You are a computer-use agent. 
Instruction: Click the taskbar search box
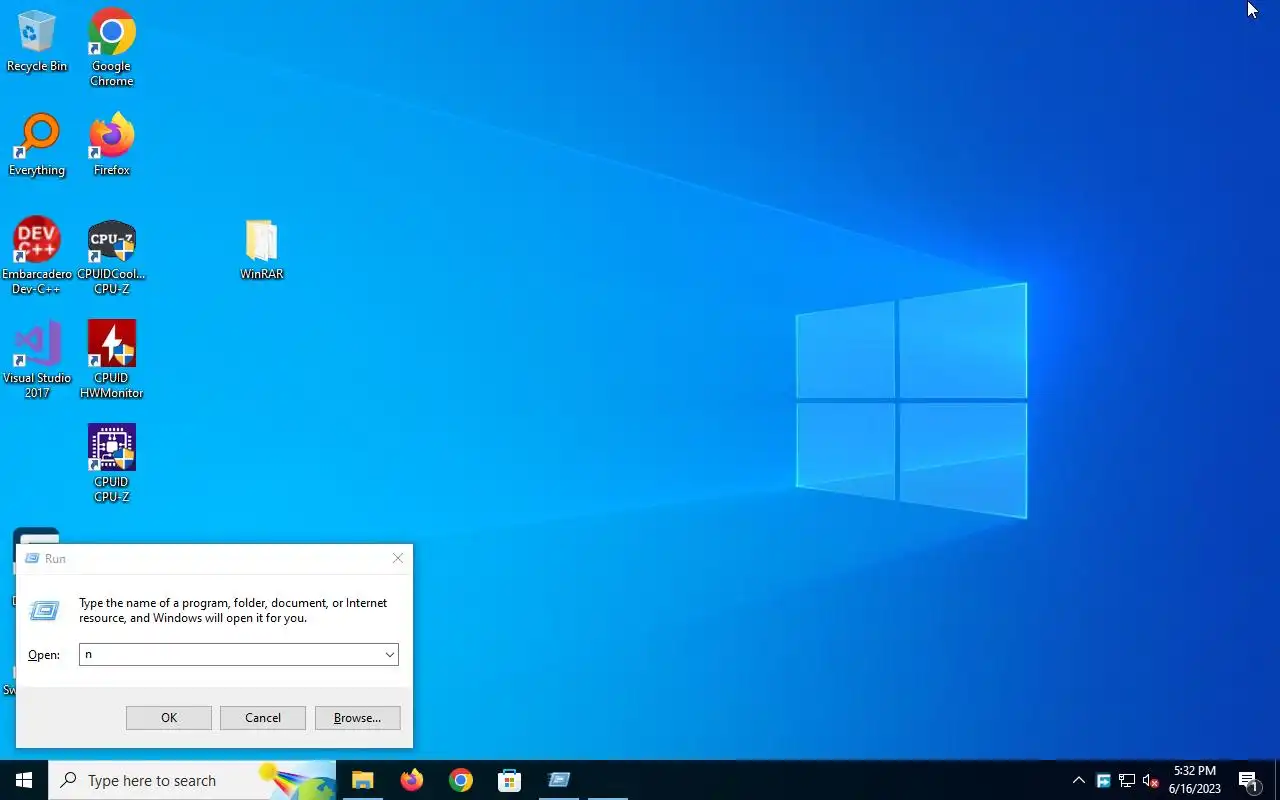point(192,780)
